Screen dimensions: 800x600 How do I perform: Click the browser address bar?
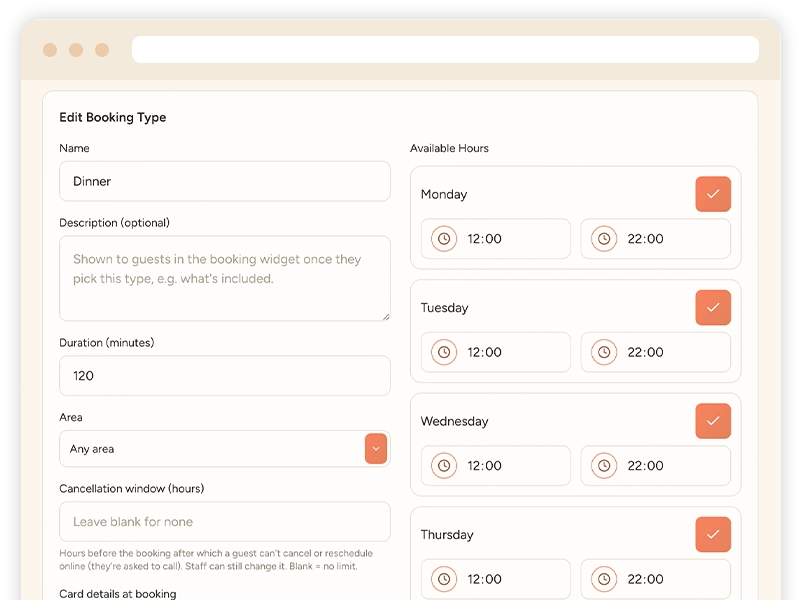[445, 49]
